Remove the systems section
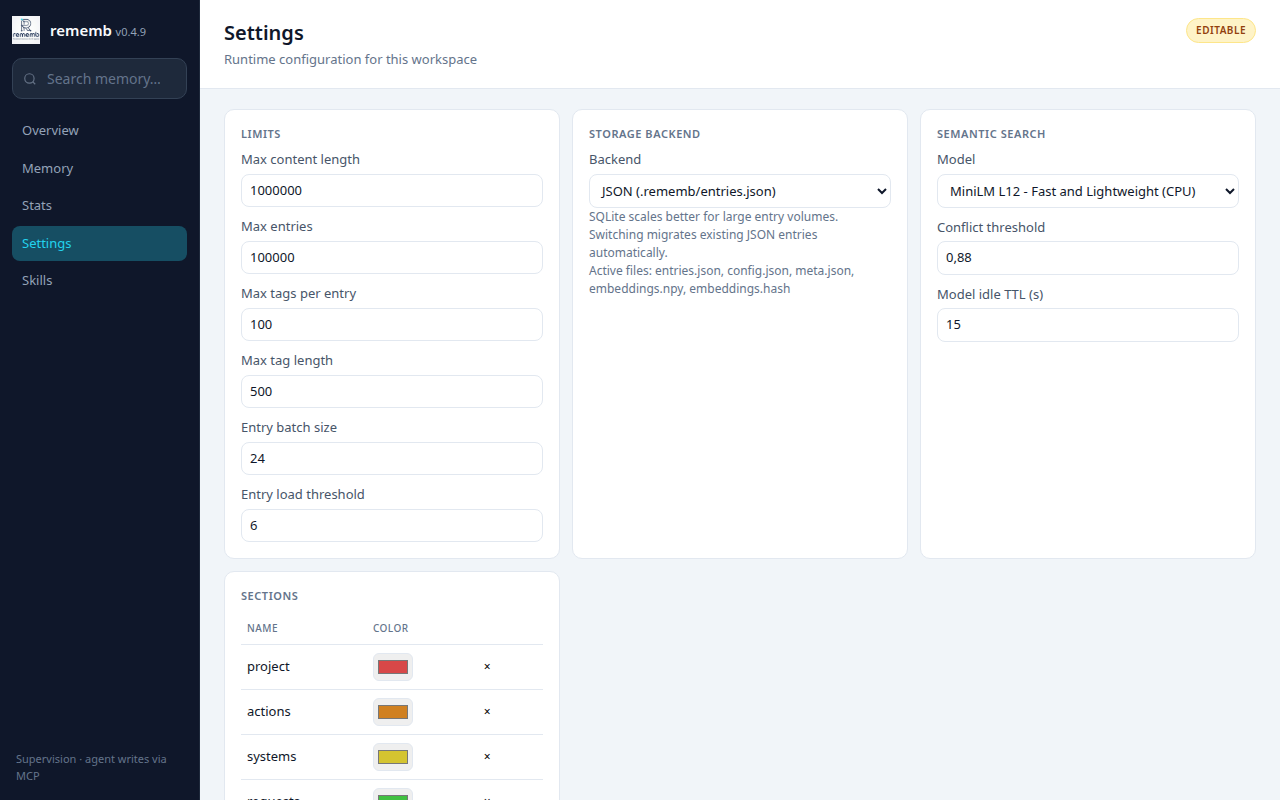The height and width of the screenshot is (800, 1280). click(487, 756)
